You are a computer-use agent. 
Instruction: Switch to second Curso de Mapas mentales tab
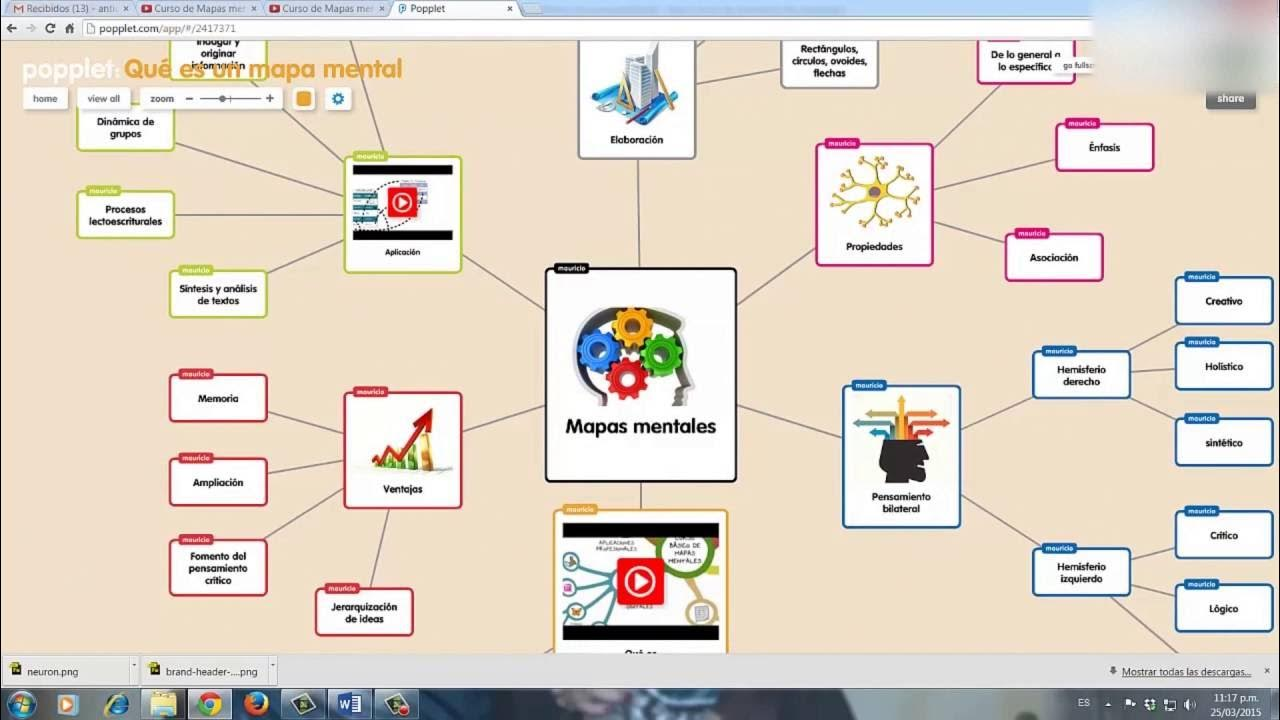[x=327, y=9]
